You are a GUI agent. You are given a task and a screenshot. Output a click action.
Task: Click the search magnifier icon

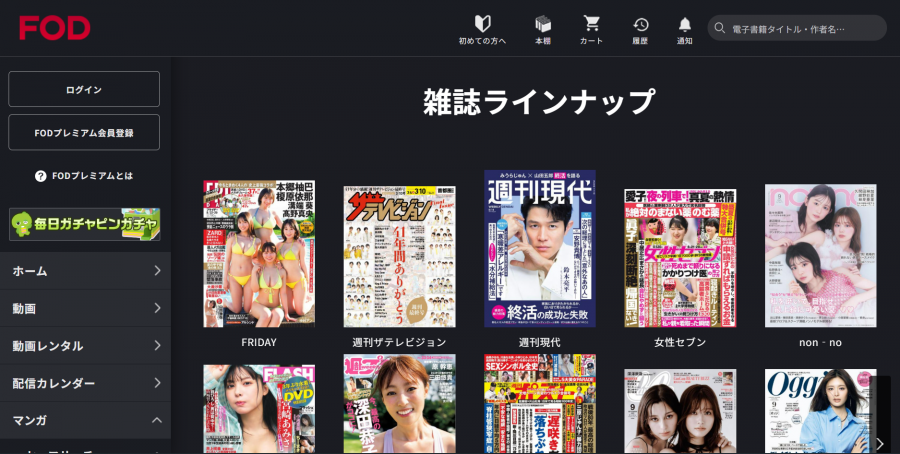point(719,28)
